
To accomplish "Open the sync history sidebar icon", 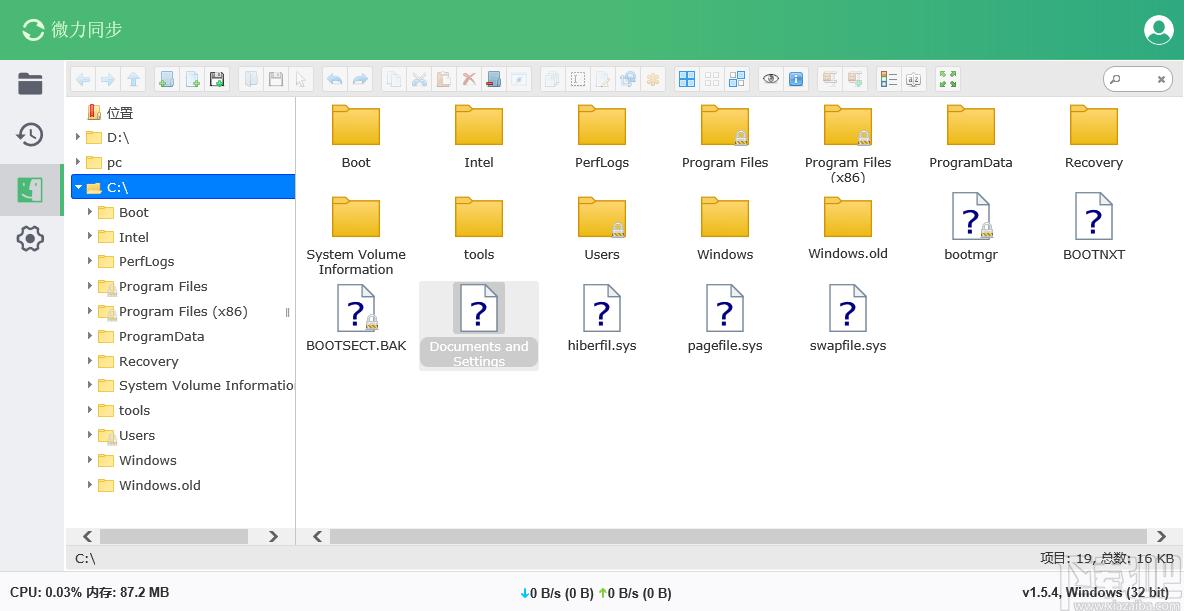I will 30,135.
